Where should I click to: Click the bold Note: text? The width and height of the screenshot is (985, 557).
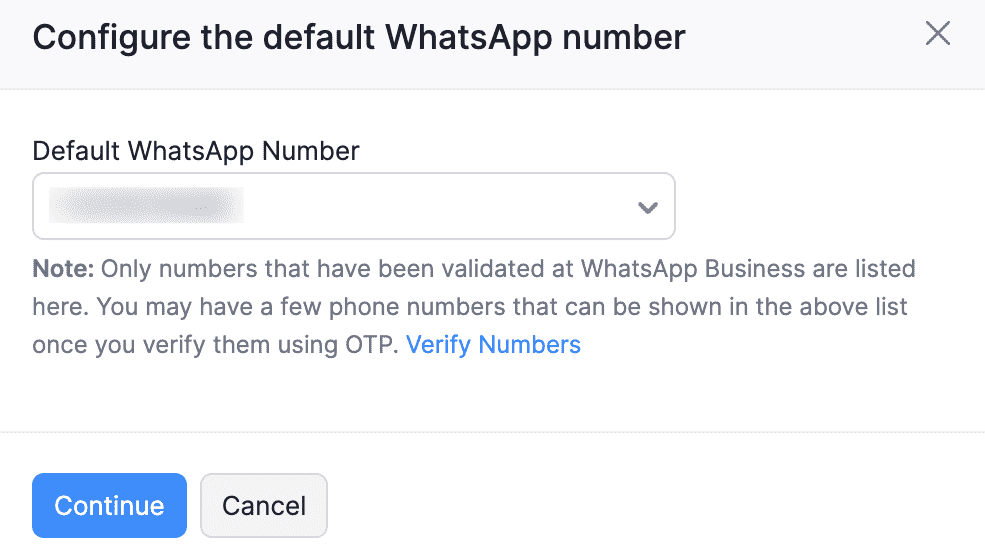[63, 269]
